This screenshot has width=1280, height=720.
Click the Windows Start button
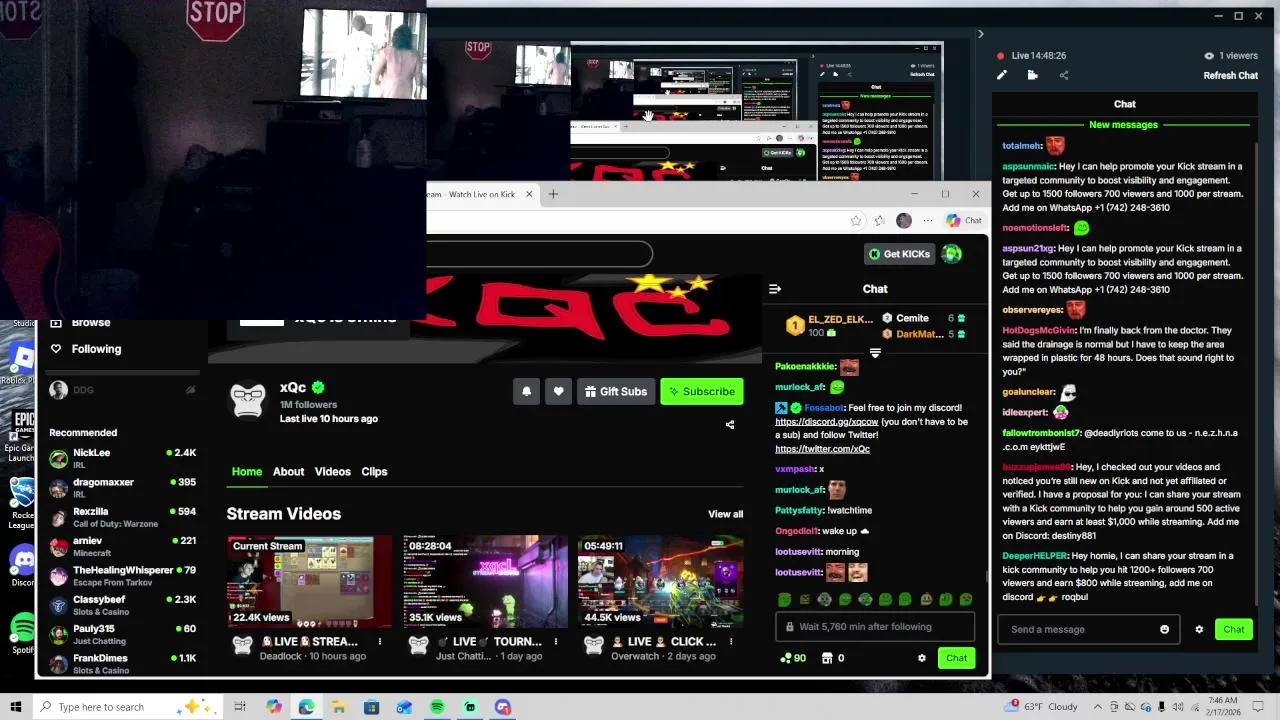pos(16,707)
